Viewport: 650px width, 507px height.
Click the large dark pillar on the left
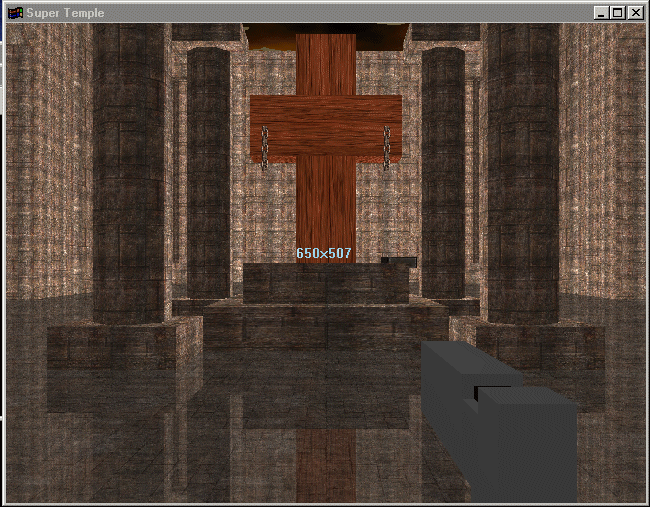(128, 170)
